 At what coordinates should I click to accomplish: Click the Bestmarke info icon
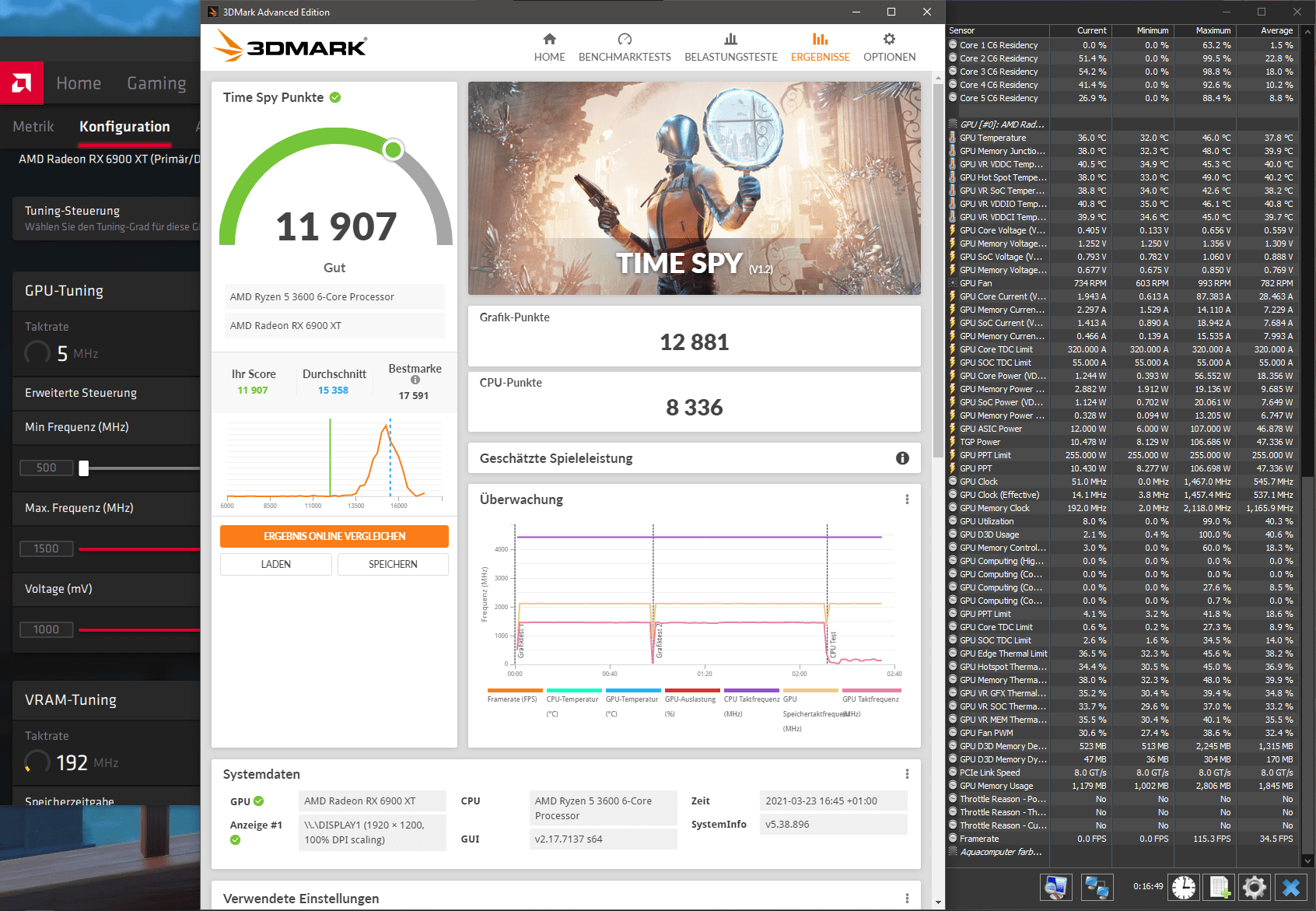415,380
